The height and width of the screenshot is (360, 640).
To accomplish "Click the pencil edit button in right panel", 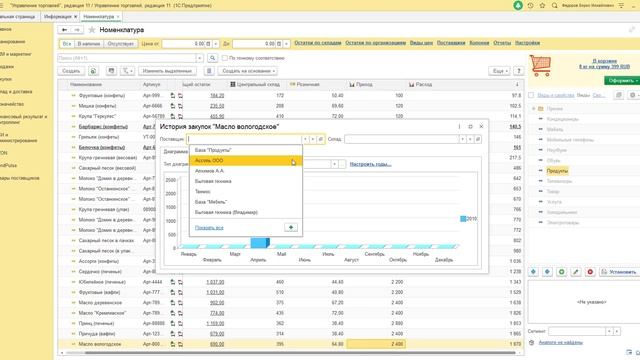I will pos(576,272).
